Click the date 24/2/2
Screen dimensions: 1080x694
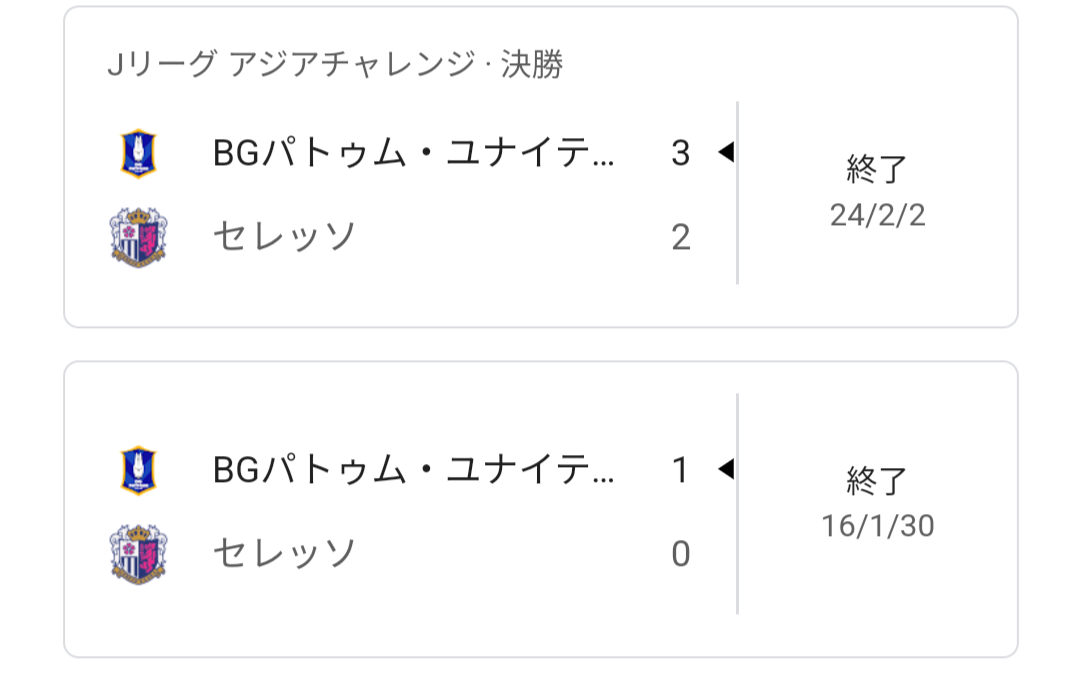coord(878,215)
